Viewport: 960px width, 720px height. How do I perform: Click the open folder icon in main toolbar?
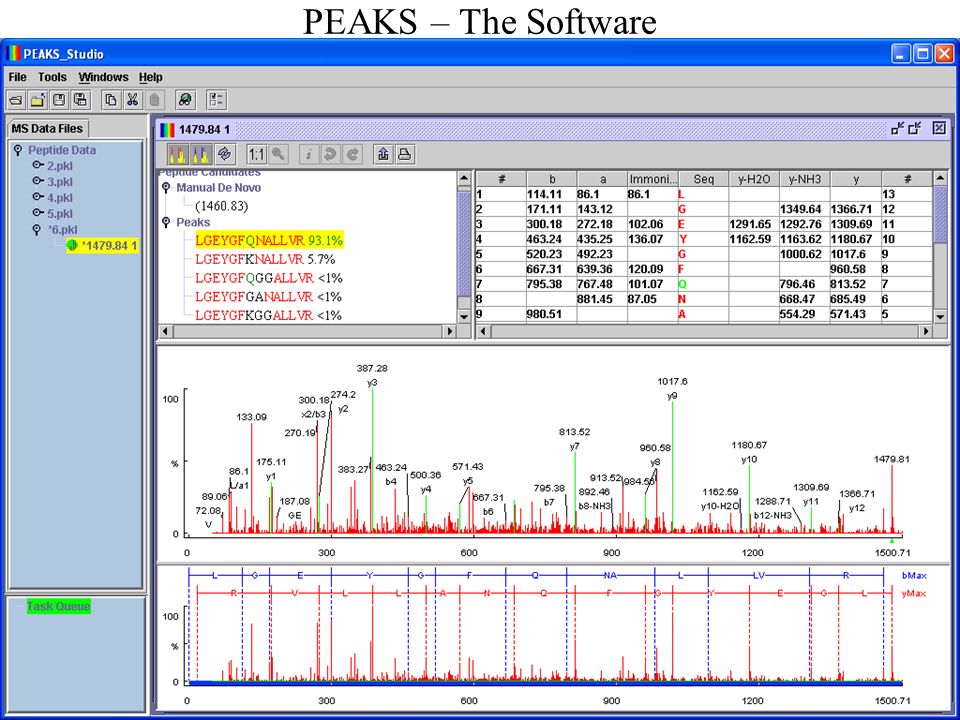(x=17, y=100)
